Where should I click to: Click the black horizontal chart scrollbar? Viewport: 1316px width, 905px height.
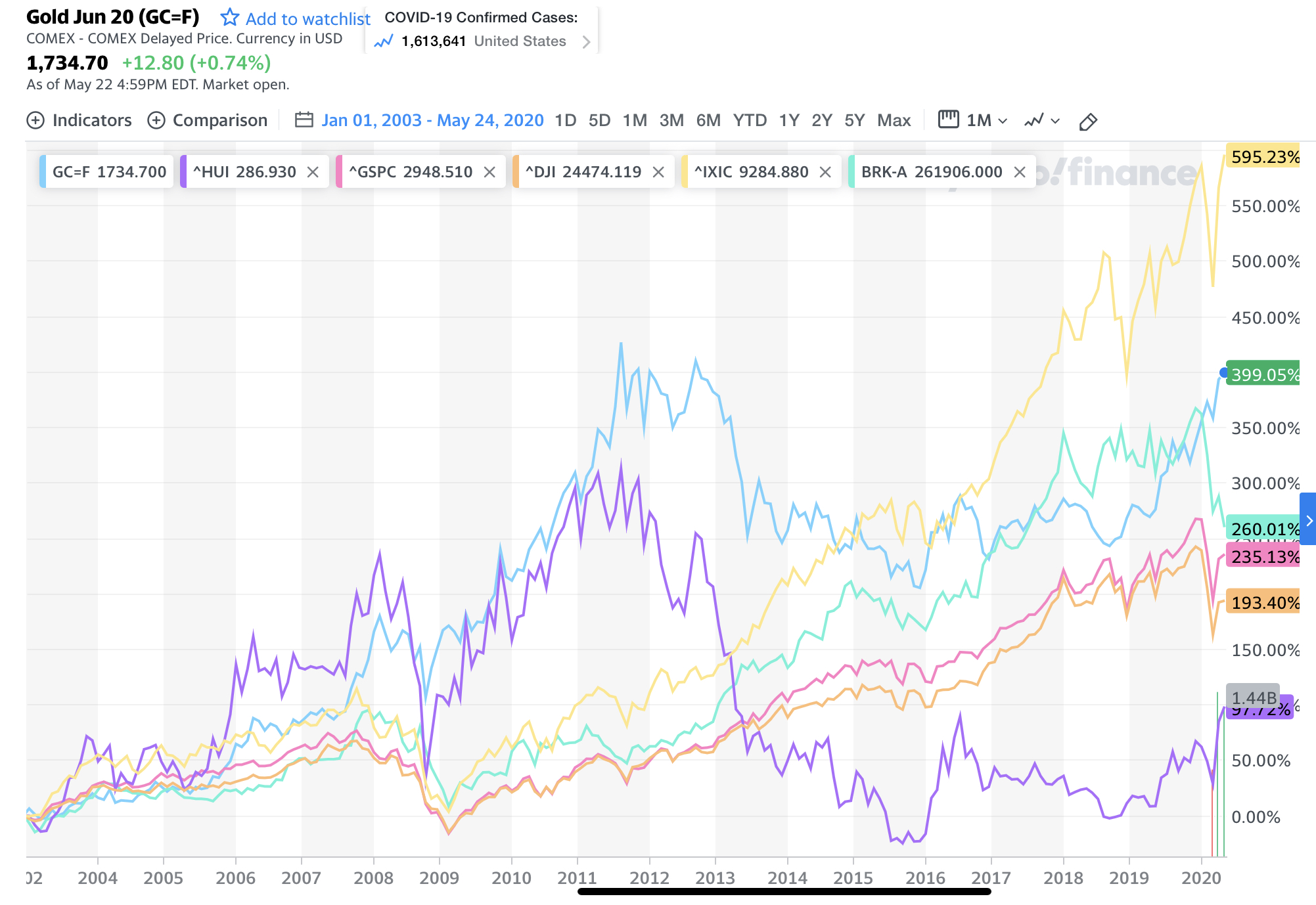point(783,891)
